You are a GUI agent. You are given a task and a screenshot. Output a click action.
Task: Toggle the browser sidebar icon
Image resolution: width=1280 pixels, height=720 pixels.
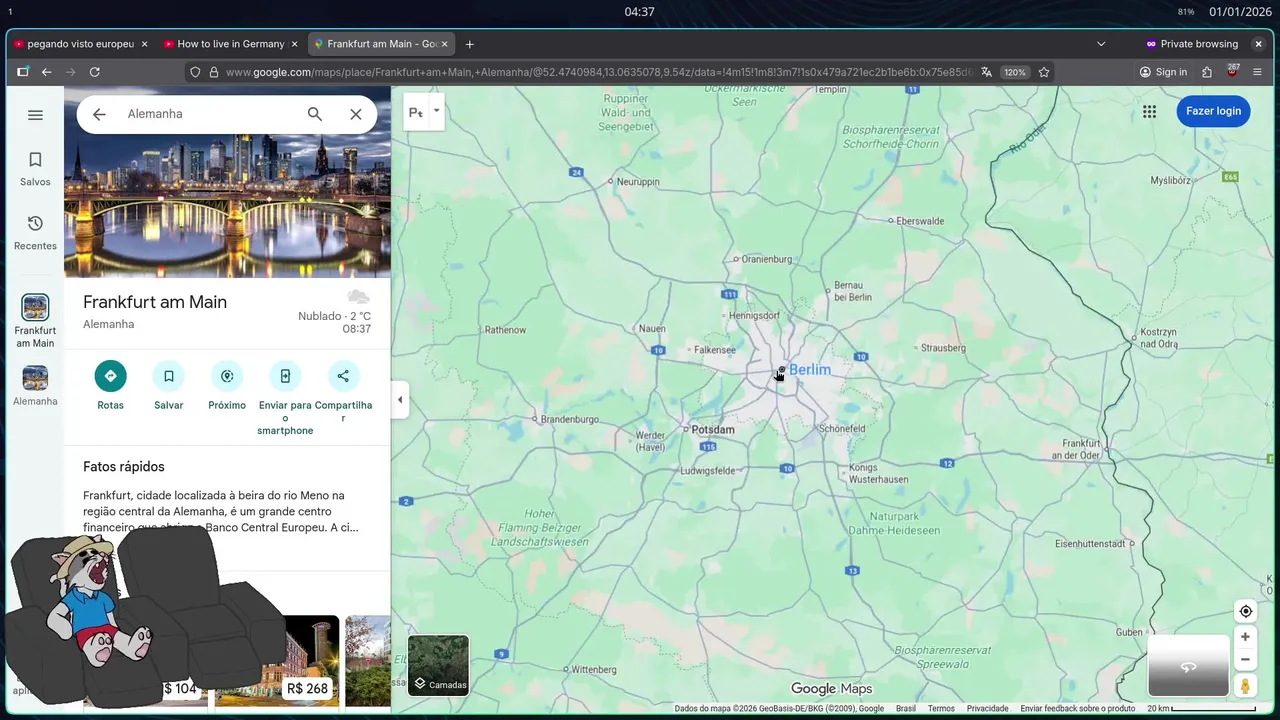tap(22, 72)
